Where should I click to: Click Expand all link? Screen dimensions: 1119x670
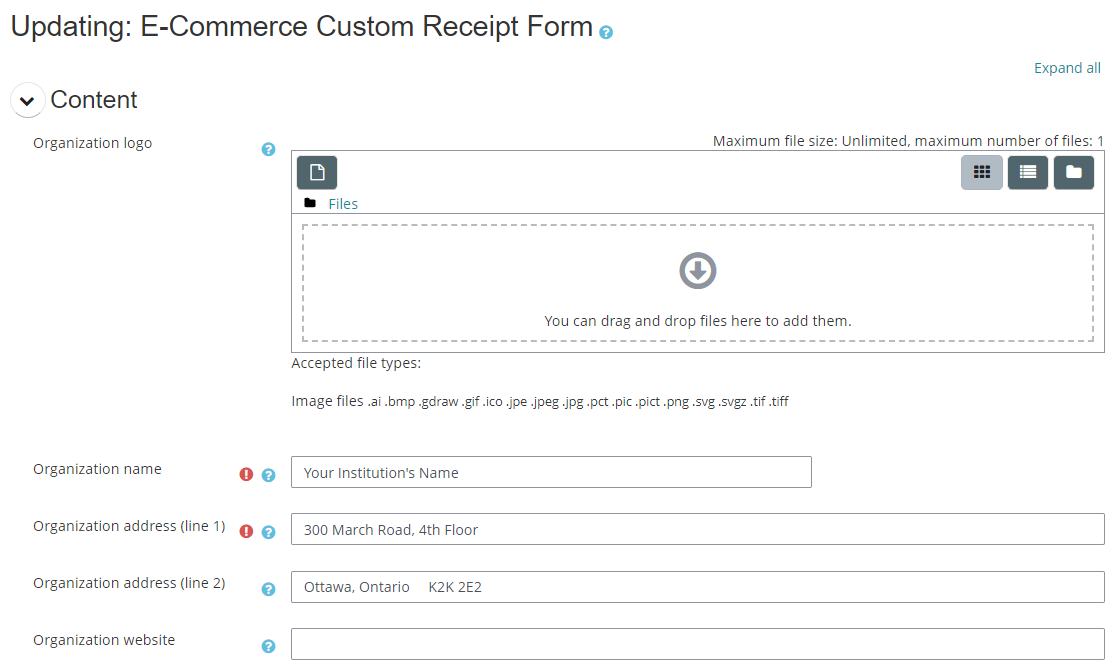point(1067,68)
